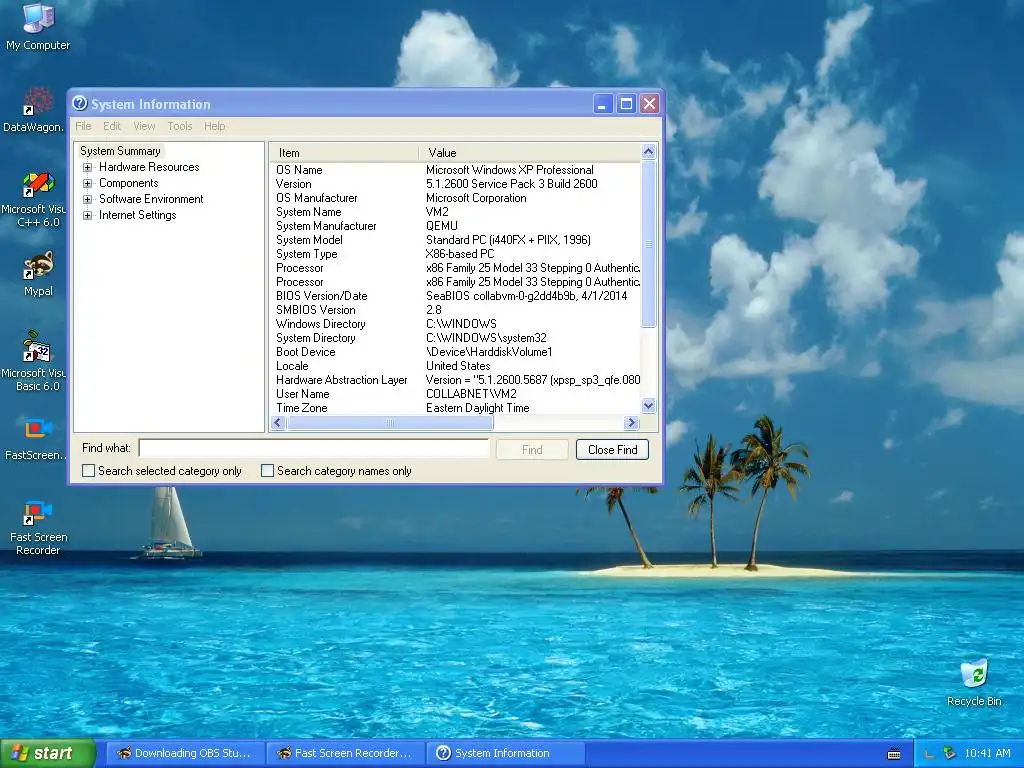Image resolution: width=1024 pixels, height=768 pixels.
Task: Select the System Name row
Action: click(x=455, y=212)
